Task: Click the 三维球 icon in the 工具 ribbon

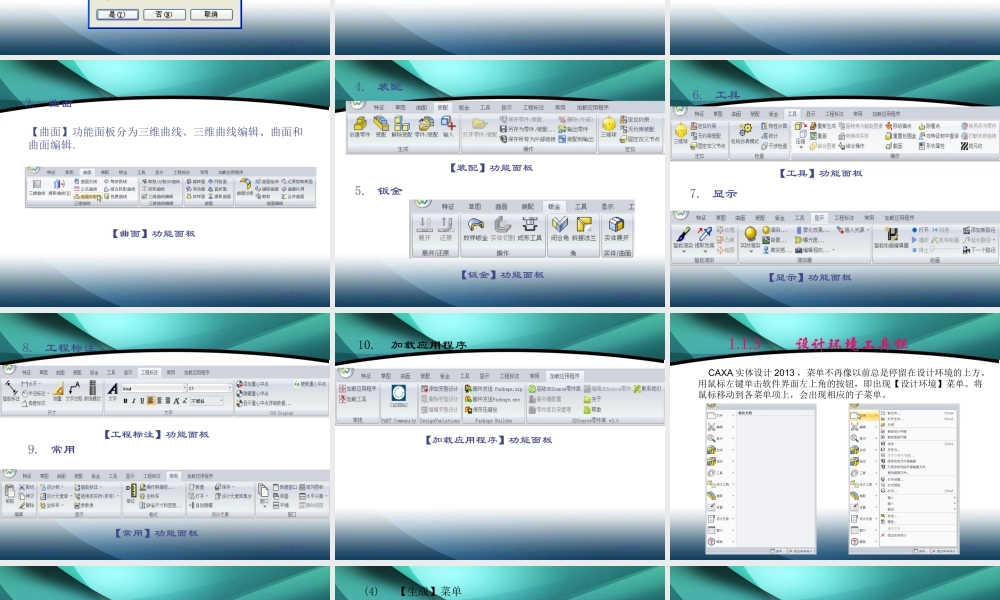Action: pos(680,133)
